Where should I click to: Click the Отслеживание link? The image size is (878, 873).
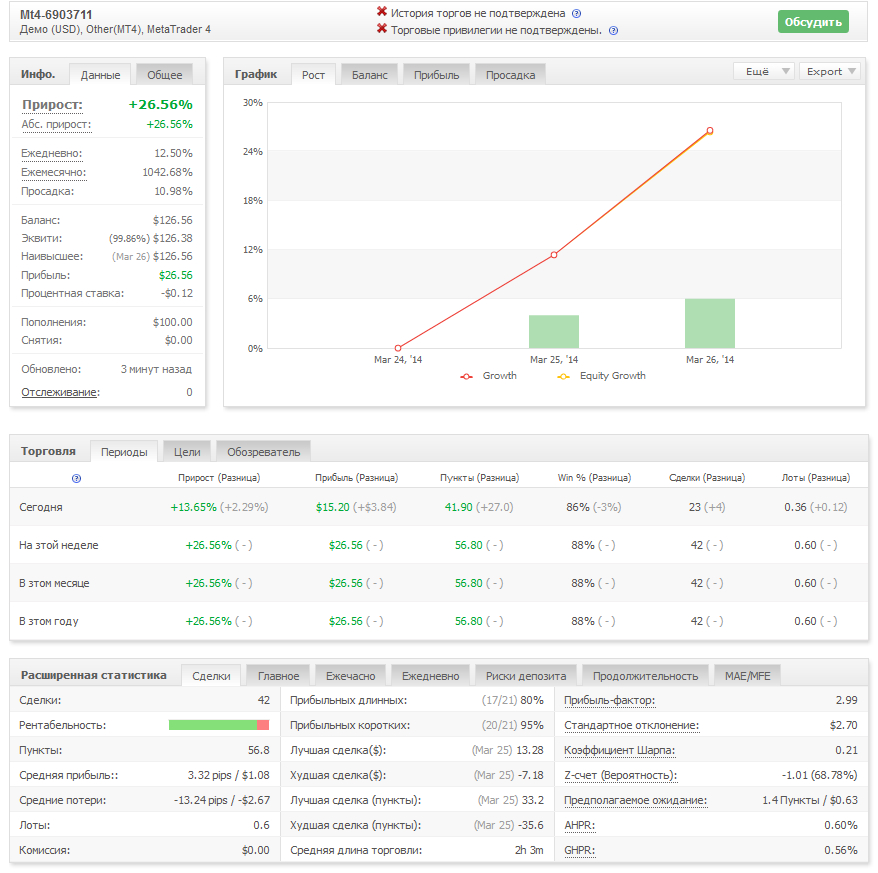[x=60, y=392]
